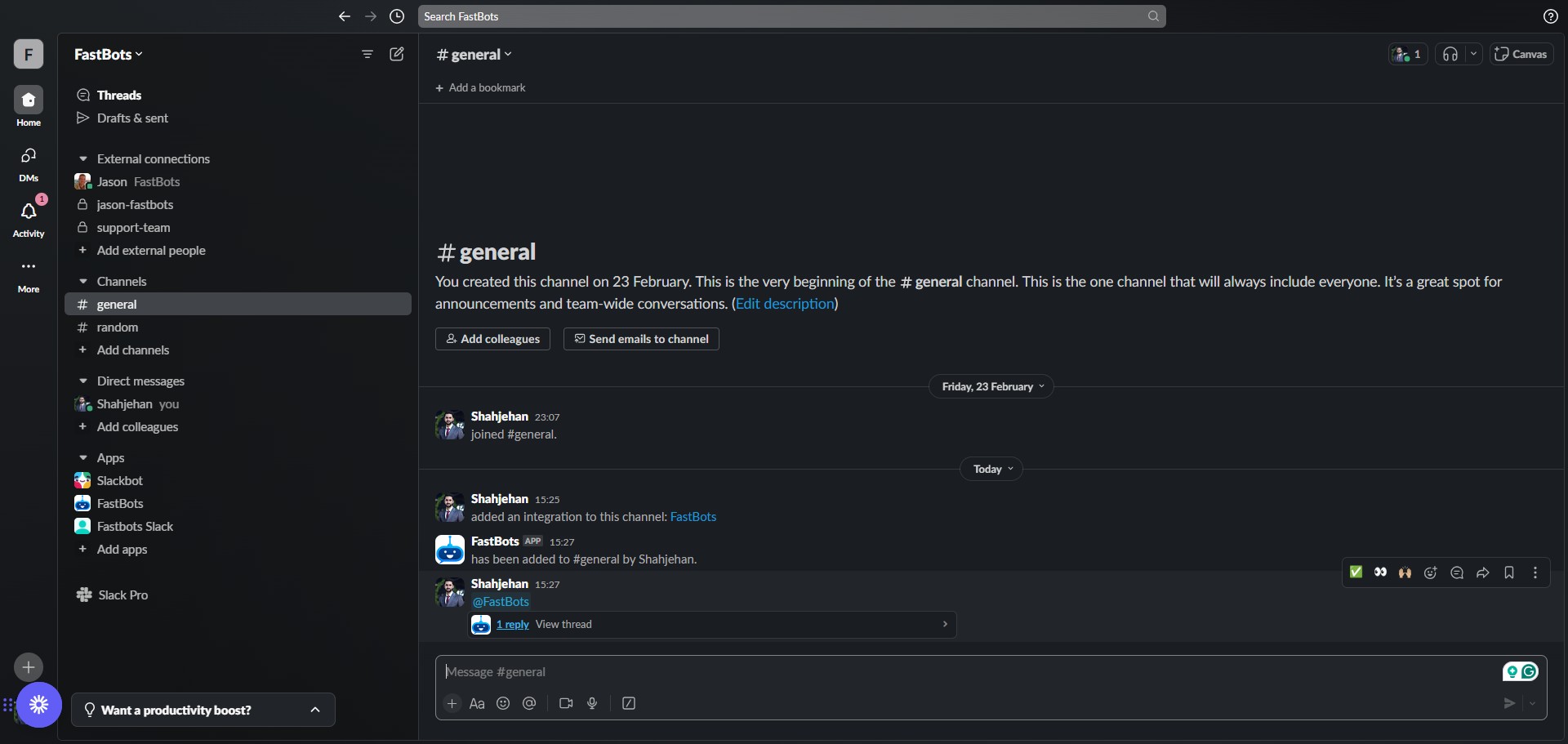React with green check mark emoji
The image size is (1568, 744).
(1356, 572)
